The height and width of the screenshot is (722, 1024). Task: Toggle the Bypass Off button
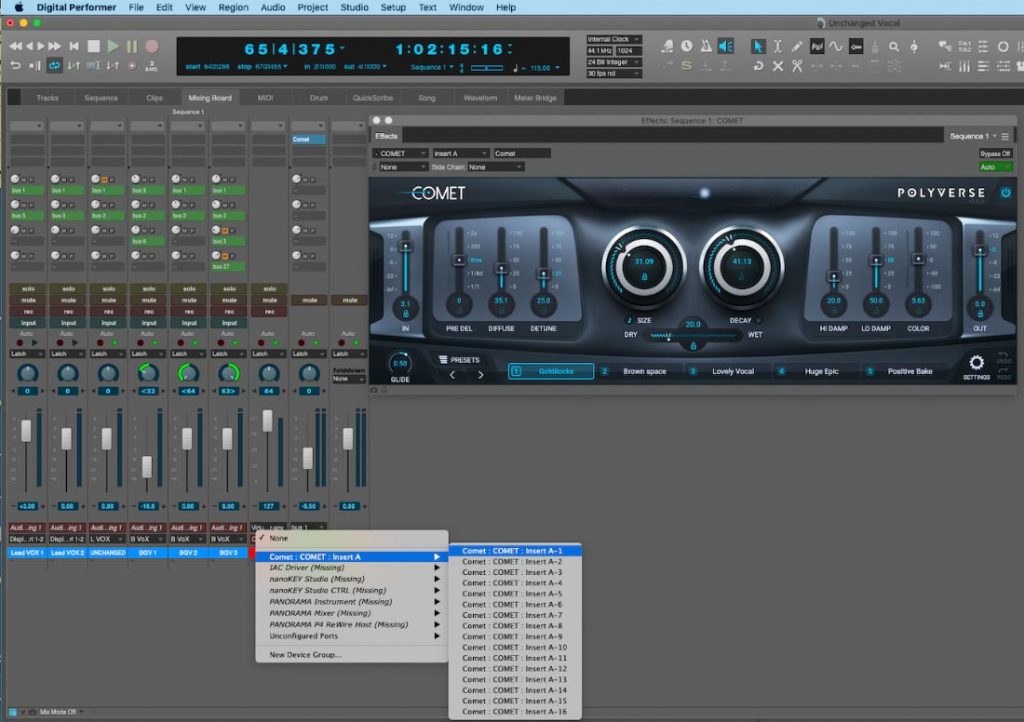coord(995,153)
